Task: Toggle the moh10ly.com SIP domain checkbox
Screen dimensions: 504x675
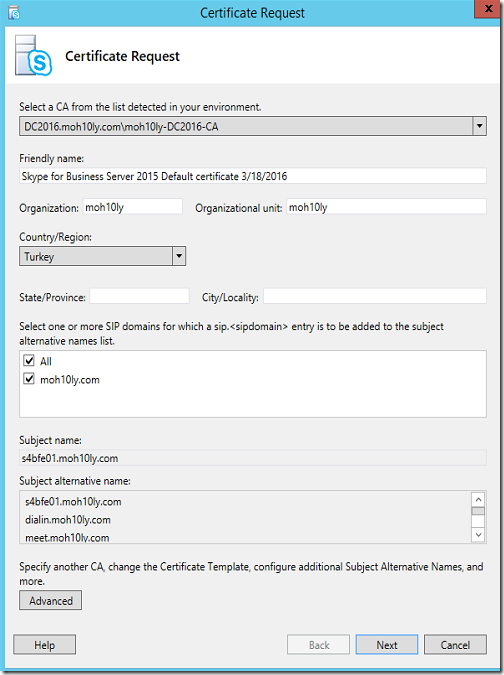Action: 29,379
